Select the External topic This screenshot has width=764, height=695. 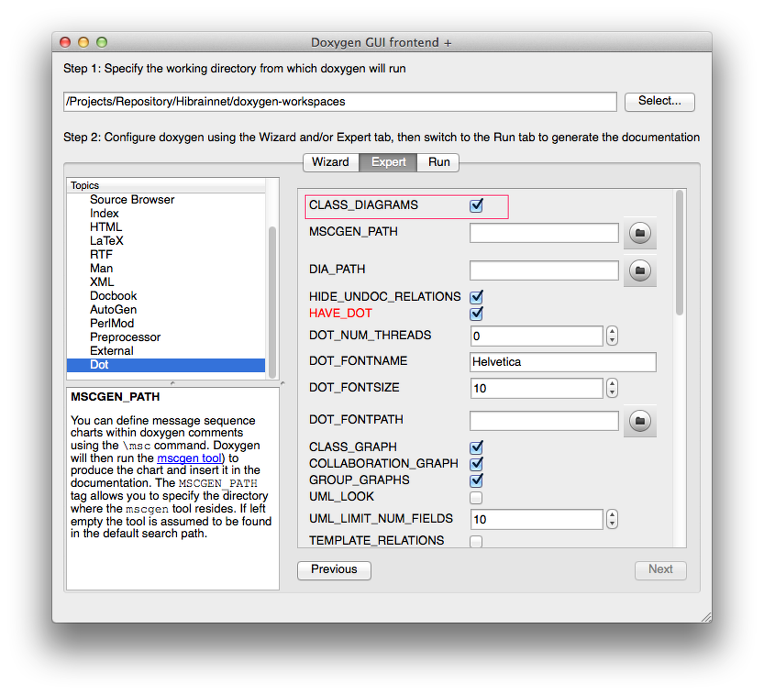tap(112, 351)
